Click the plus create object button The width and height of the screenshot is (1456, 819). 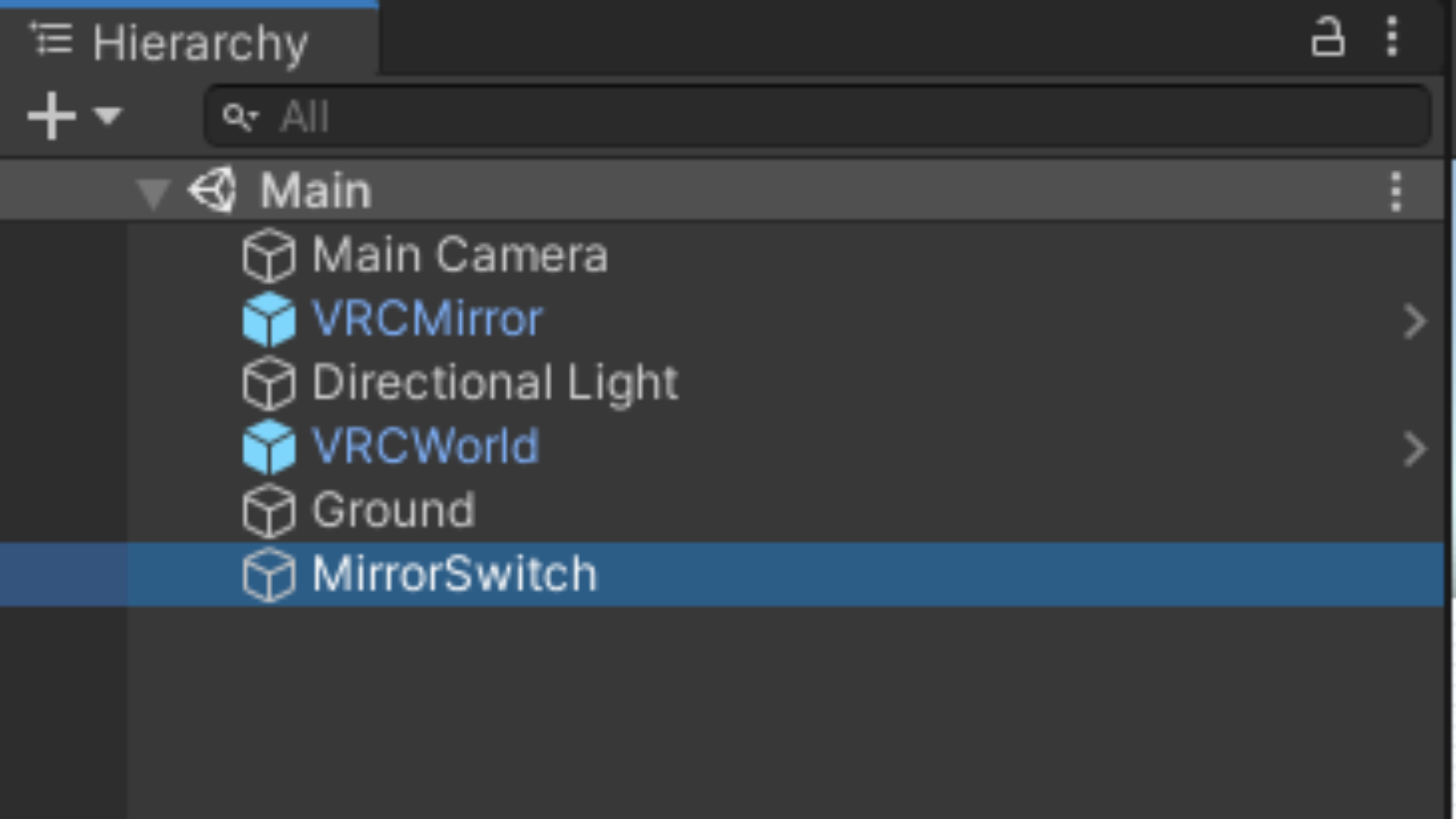(x=51, y=116)
